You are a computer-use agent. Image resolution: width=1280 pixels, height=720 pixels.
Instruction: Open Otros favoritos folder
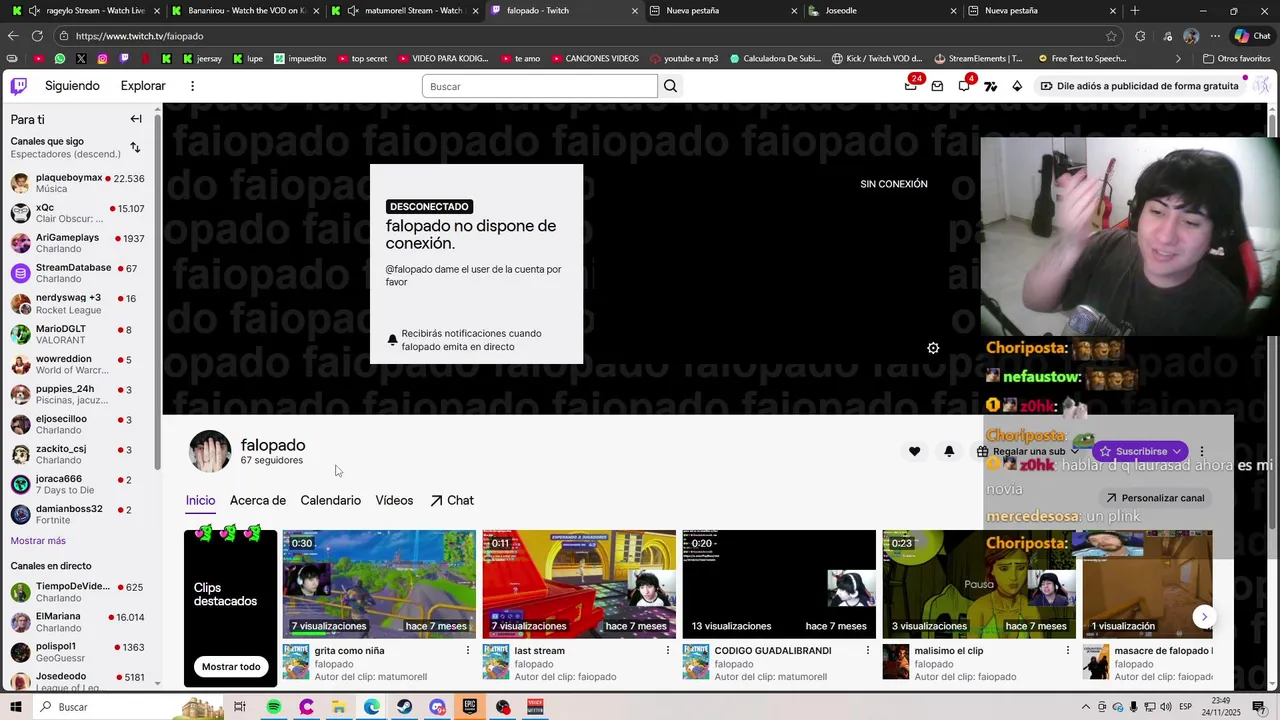click(1236, 59)
